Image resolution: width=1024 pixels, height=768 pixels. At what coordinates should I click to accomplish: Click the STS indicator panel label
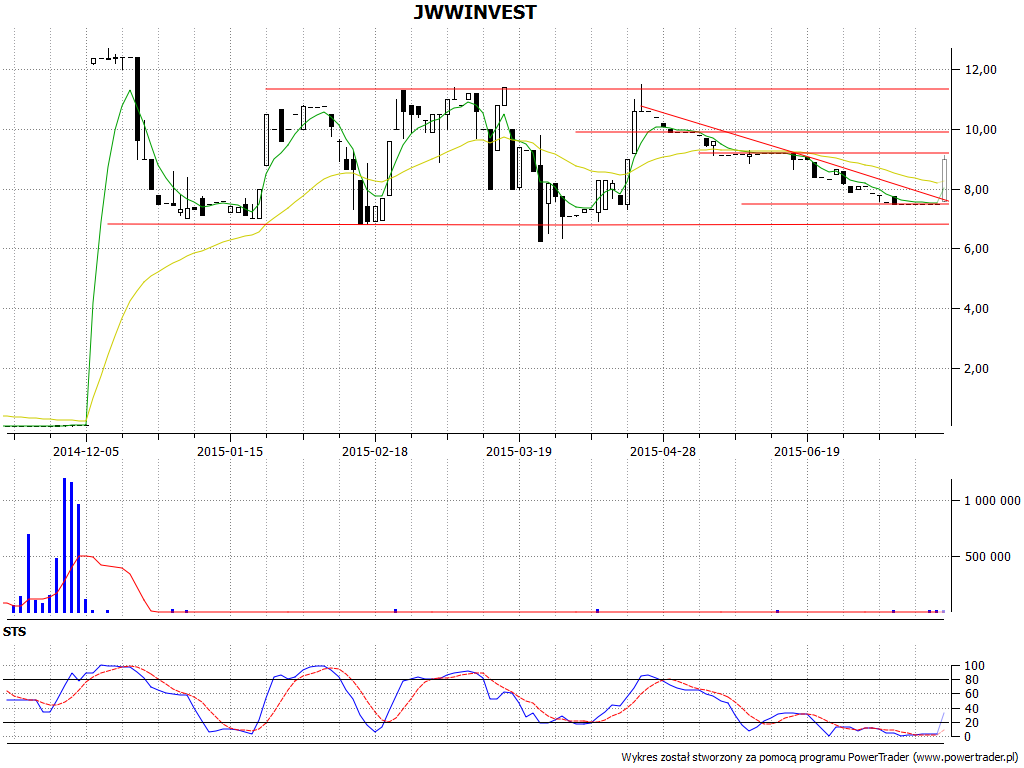coord(15,631)
